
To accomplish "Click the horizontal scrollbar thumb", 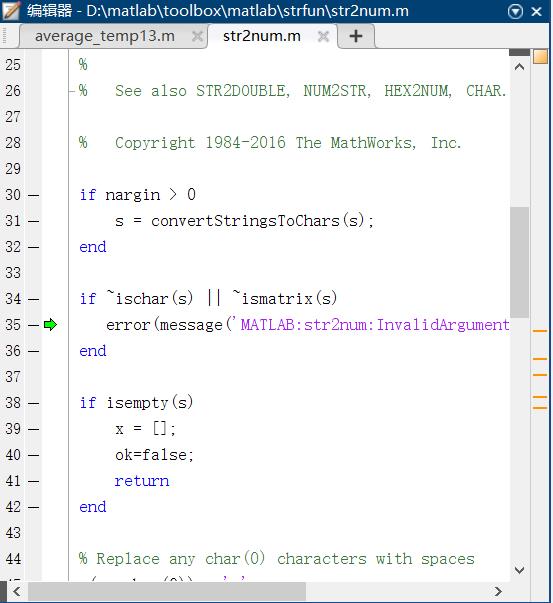I will pyautogui.click(x=167, y=591).
